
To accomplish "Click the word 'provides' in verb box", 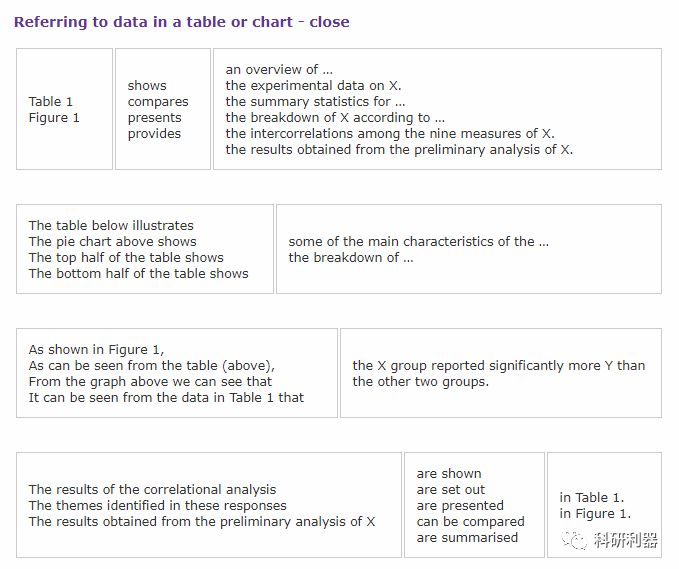I will [x=154, y=134].
